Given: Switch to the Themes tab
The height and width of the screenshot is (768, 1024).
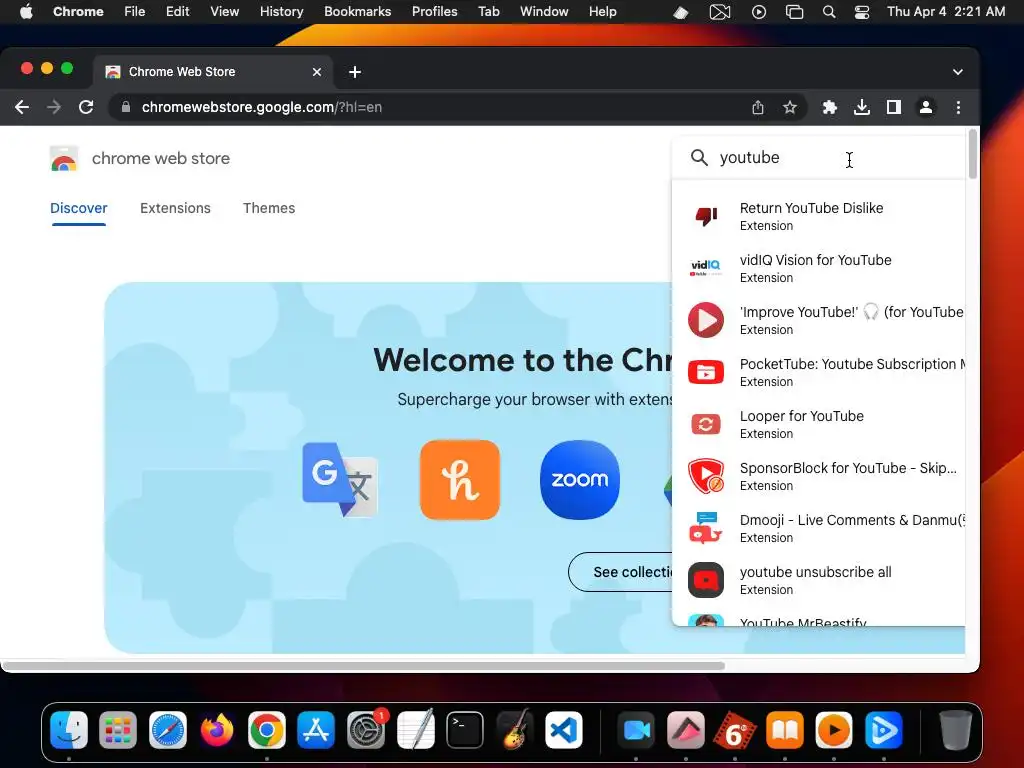Looking at the screenshot, I should click(269, 208).
